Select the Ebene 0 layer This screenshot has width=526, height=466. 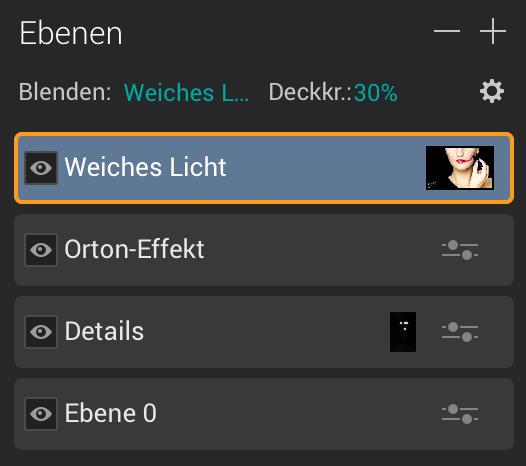tap(264, 414)
